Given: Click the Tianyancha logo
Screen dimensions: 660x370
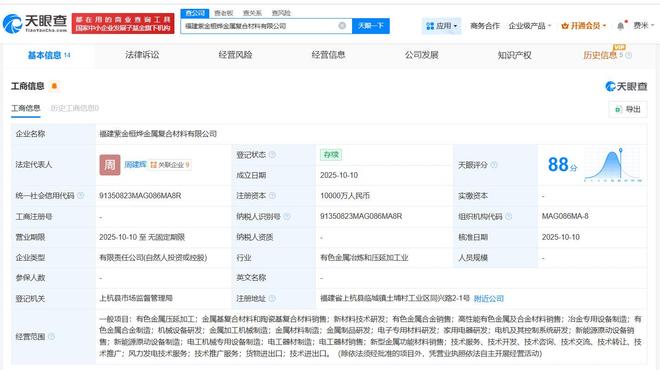Looking at the screenshot, I should [x=35, y=24].
